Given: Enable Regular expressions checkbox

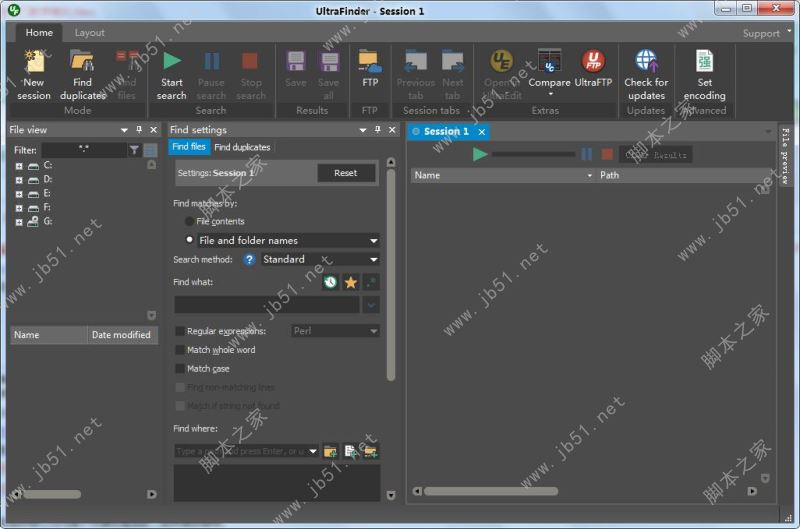Looking at the screenshot, I should point(180,331).
